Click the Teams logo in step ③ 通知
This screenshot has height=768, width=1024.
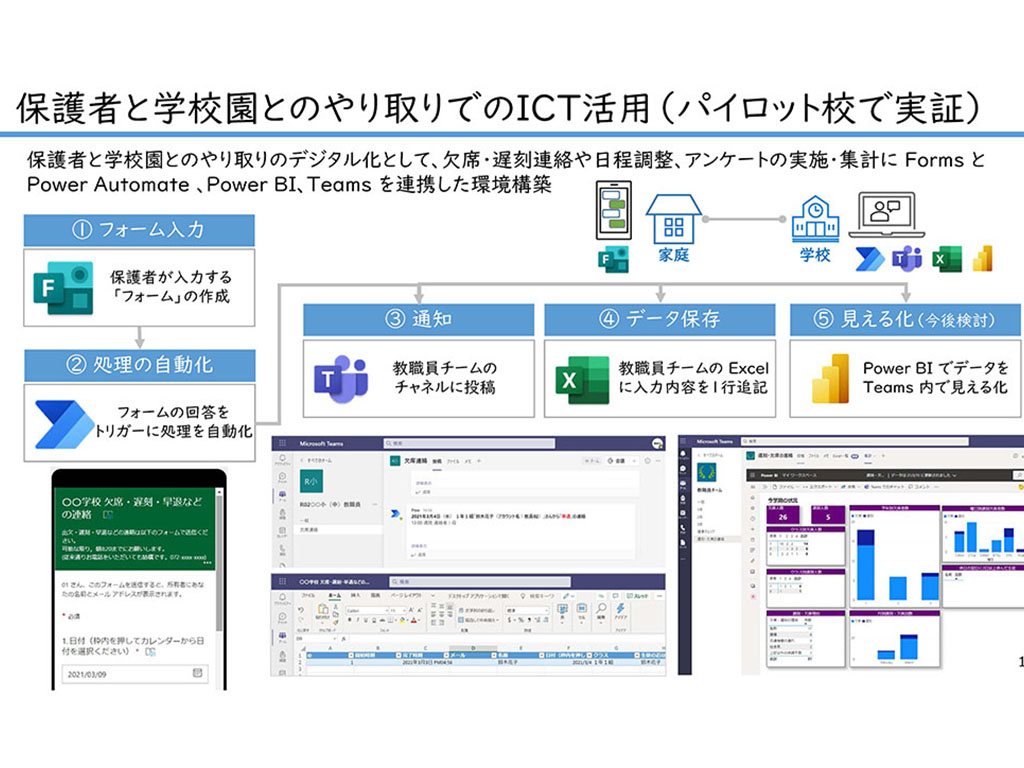341,379
